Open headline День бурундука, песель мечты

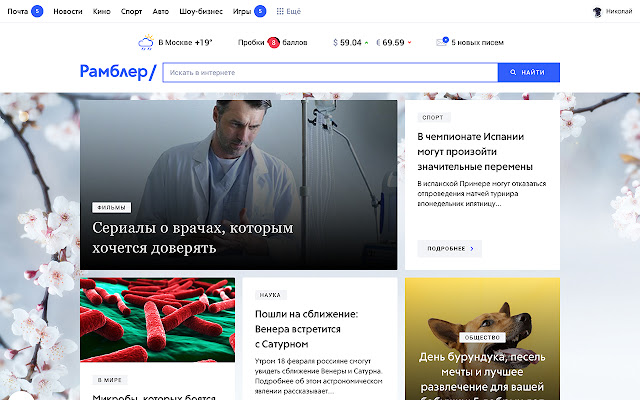(x=482, y=376)
